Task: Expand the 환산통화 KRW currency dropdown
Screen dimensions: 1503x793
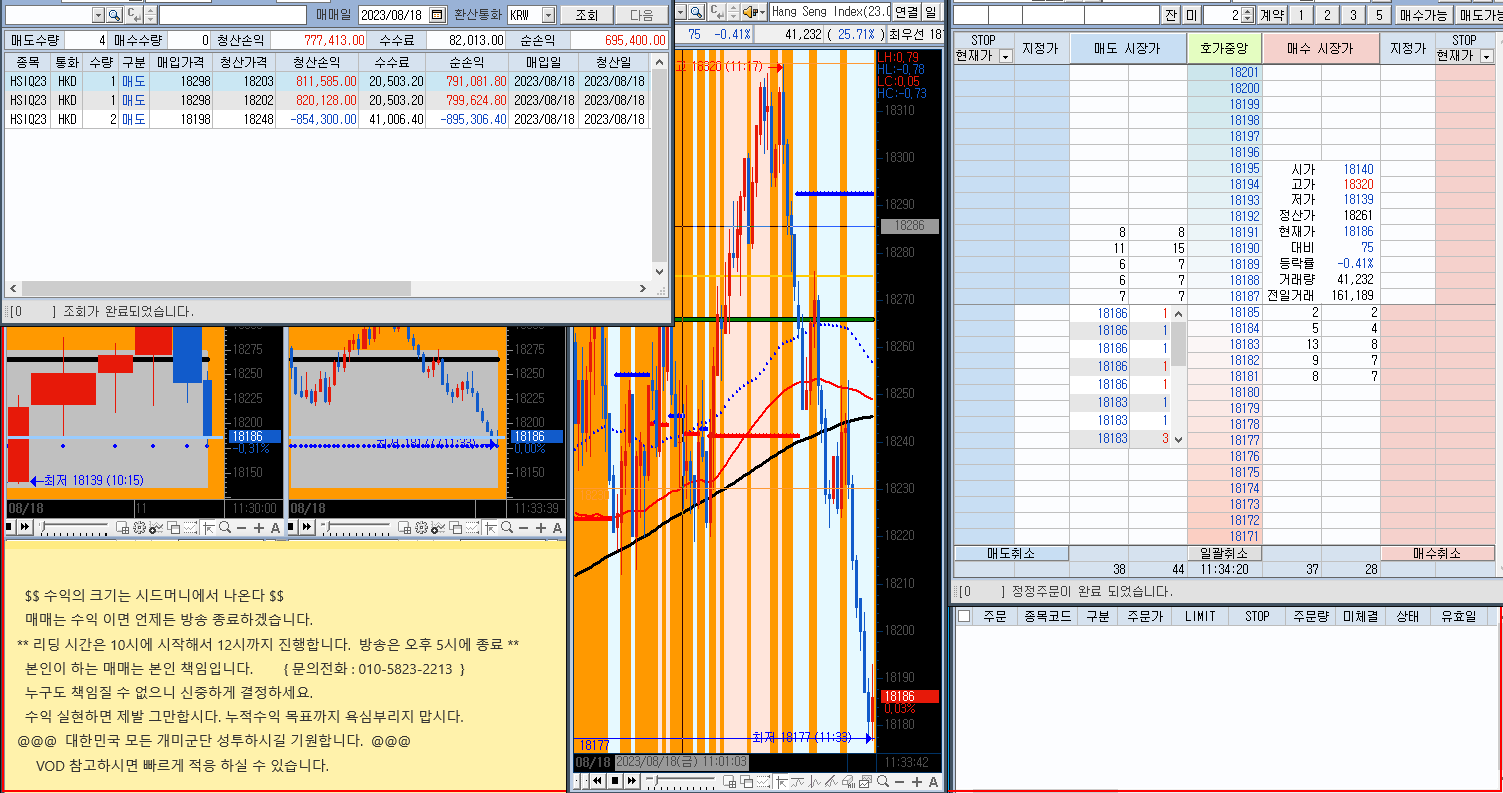Action: coord(547,15)
